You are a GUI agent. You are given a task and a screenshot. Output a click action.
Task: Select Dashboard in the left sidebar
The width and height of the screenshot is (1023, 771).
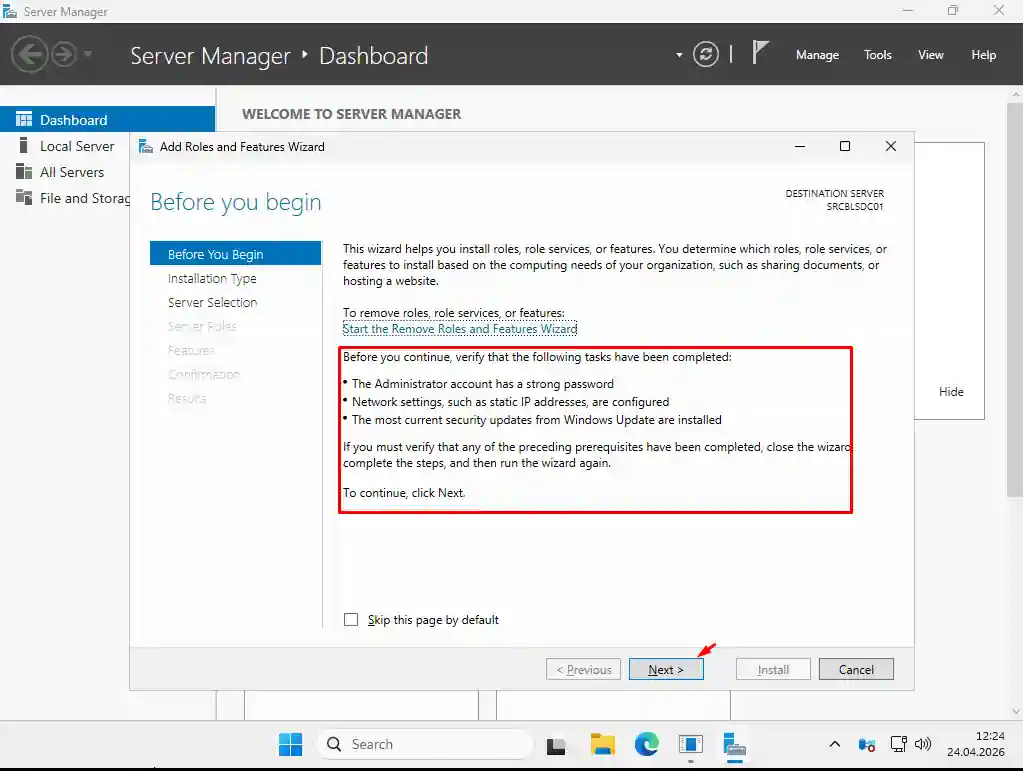(108, 120)
